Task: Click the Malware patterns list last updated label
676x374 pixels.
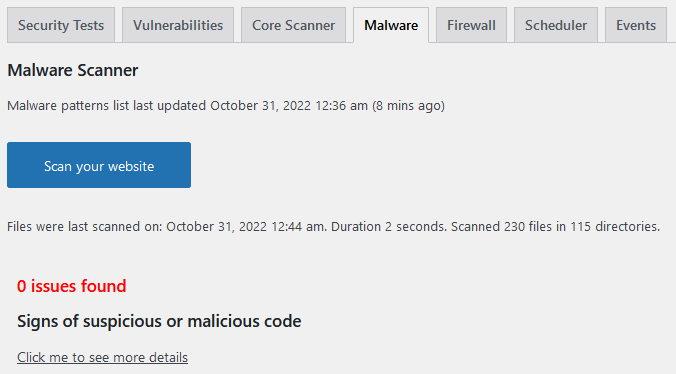Action: (106, 106)
